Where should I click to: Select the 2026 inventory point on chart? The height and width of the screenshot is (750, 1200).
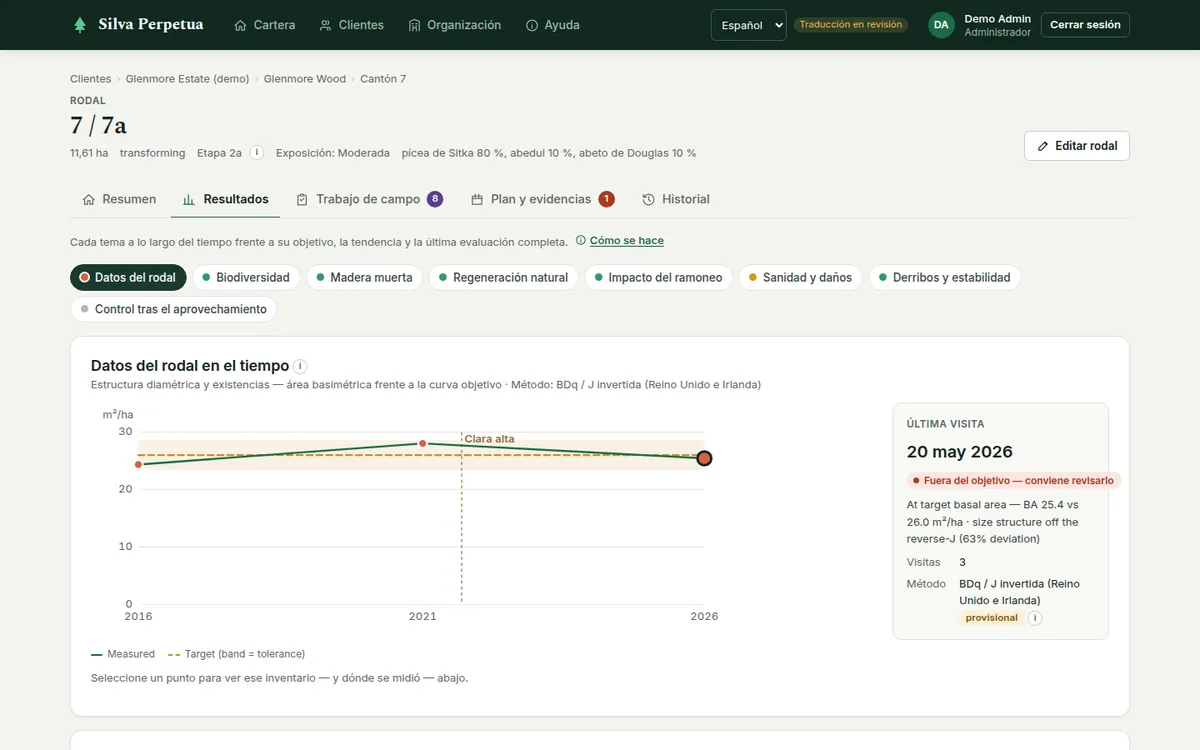coord(704,458)
